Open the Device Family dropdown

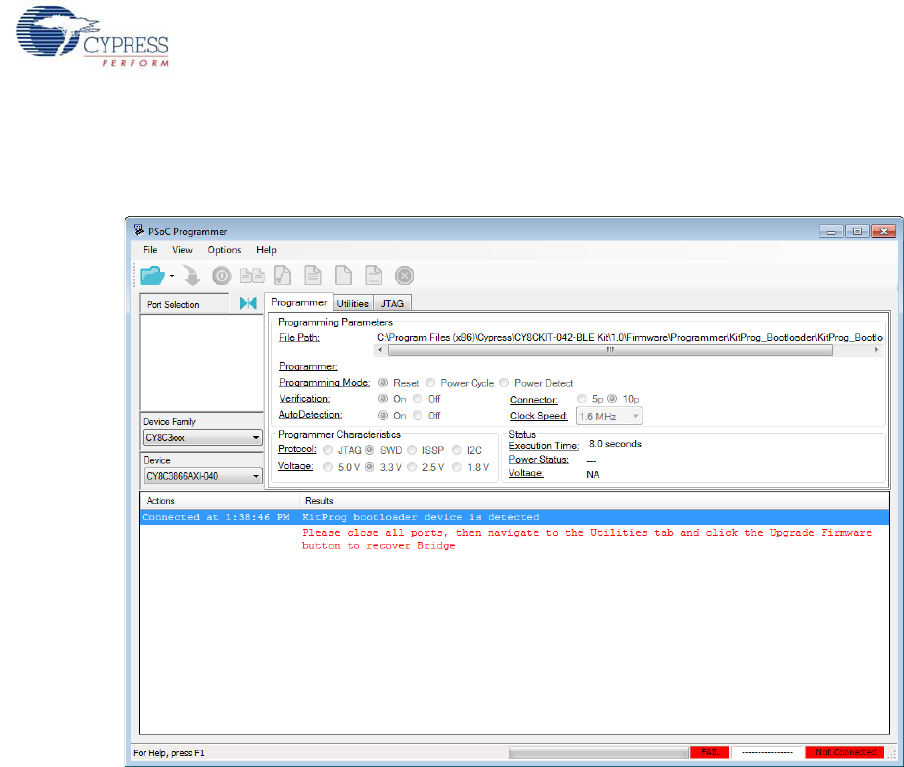pos(202,438)
